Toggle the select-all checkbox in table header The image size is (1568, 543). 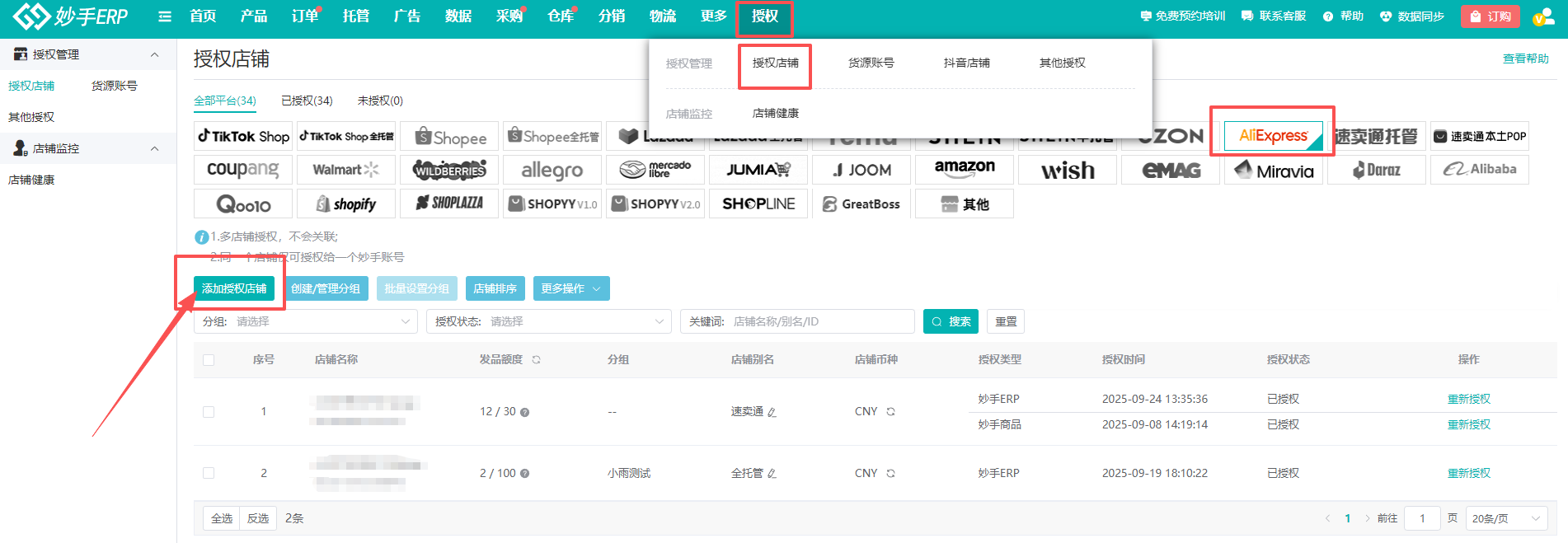click(209, 360)
